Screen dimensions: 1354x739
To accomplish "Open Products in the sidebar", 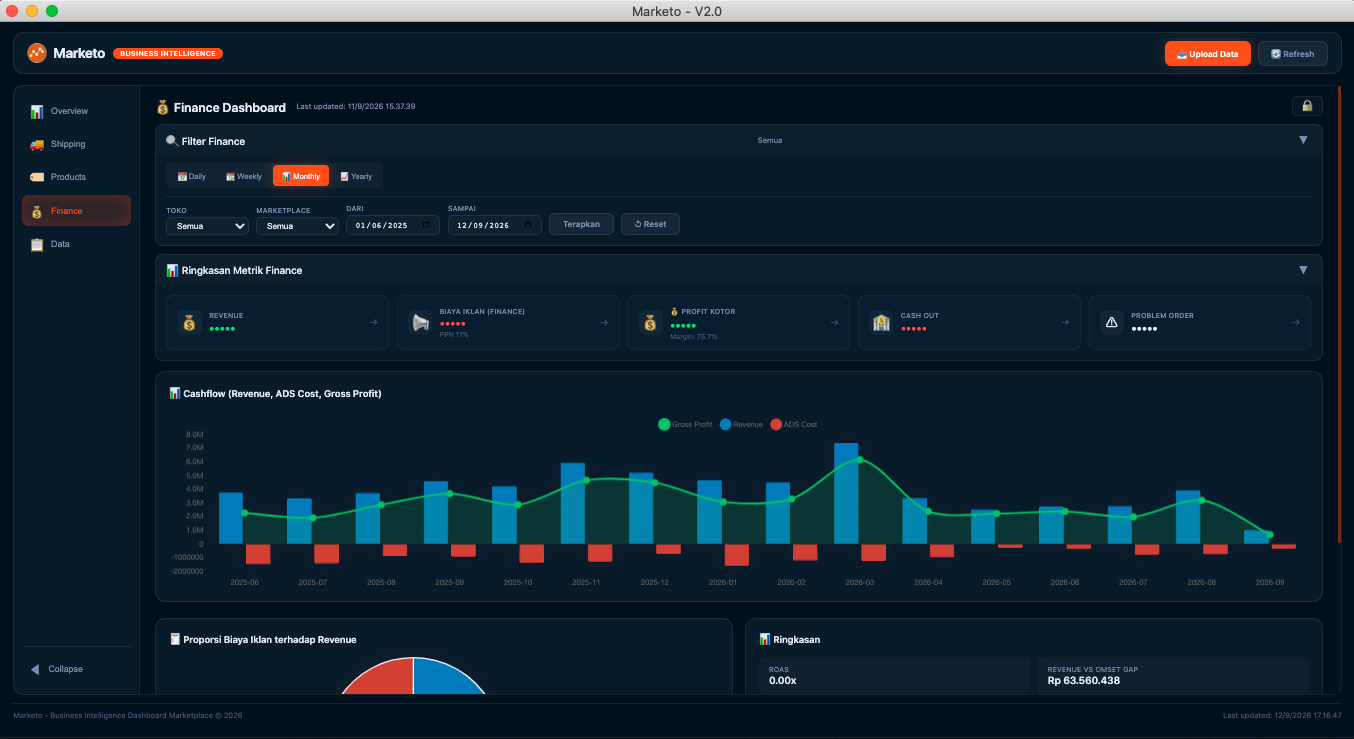I will [76, 177].
